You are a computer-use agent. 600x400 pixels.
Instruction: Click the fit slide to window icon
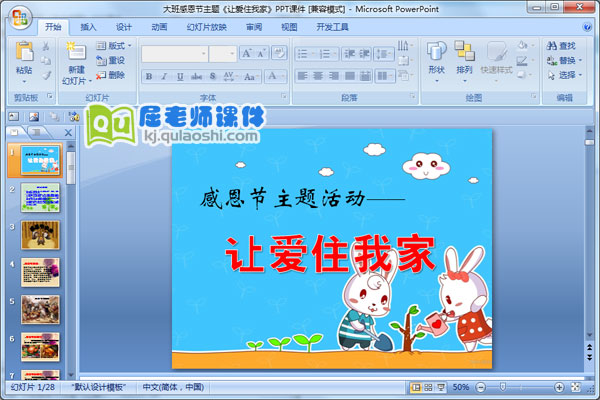click(573, 387)
